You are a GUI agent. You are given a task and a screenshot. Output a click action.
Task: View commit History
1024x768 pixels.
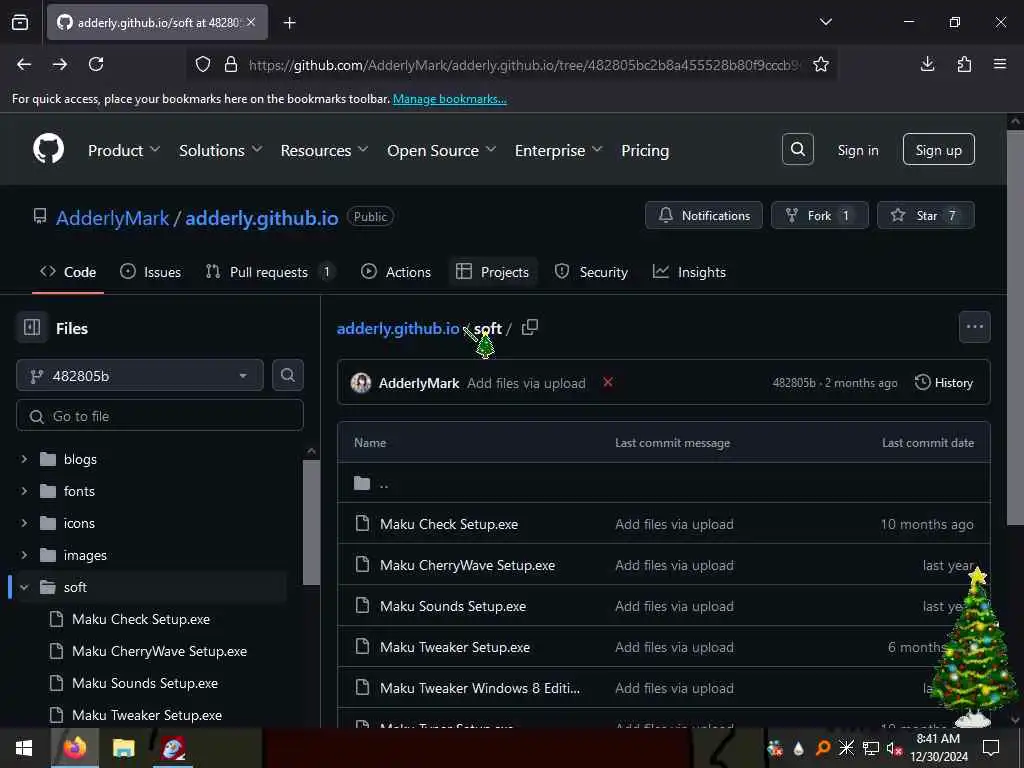tap(944, 383)
